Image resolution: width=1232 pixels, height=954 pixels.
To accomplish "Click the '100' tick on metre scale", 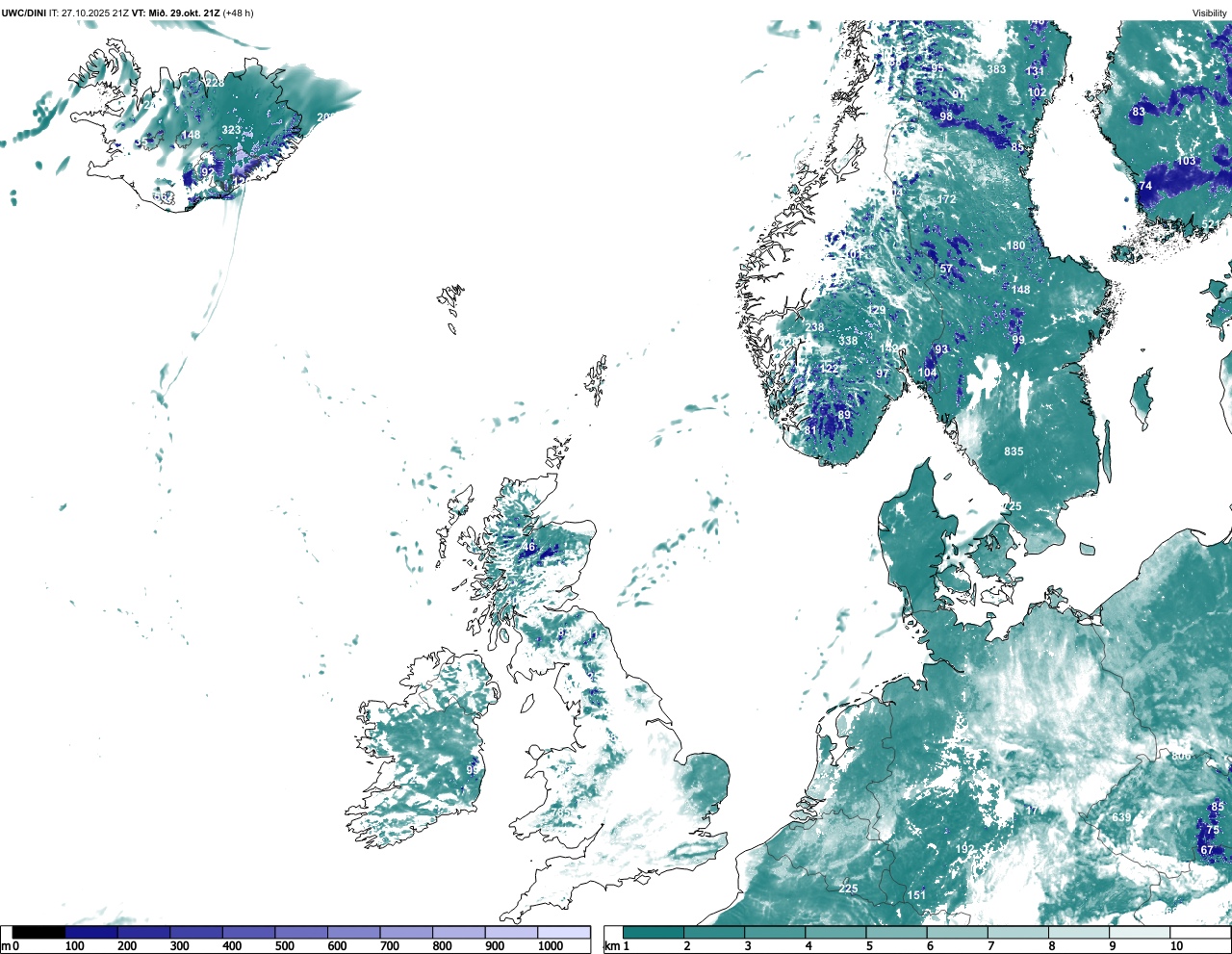I will [75, 946].
